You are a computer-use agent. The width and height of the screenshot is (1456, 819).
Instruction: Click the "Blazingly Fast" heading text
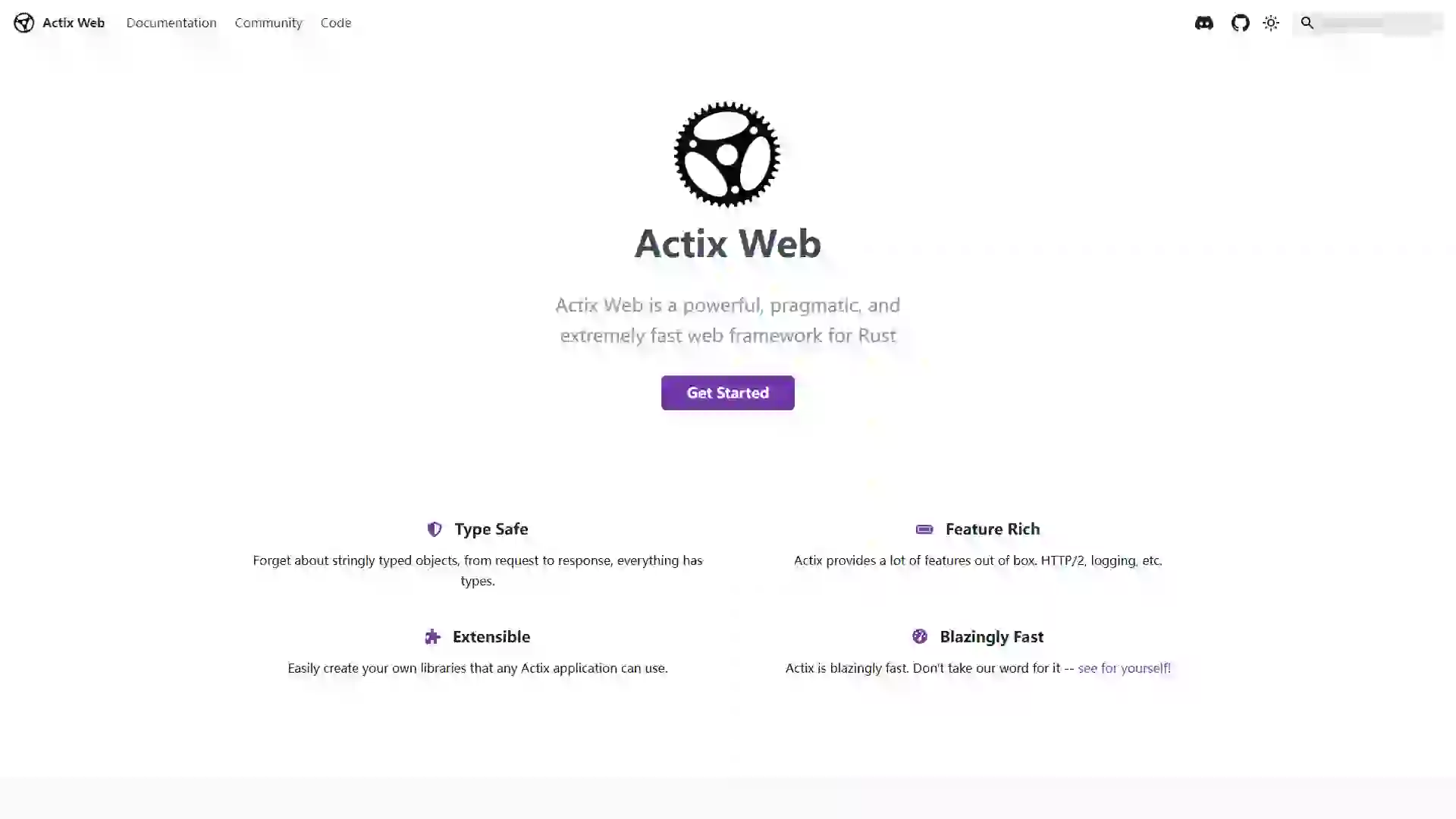coord(992,637)
